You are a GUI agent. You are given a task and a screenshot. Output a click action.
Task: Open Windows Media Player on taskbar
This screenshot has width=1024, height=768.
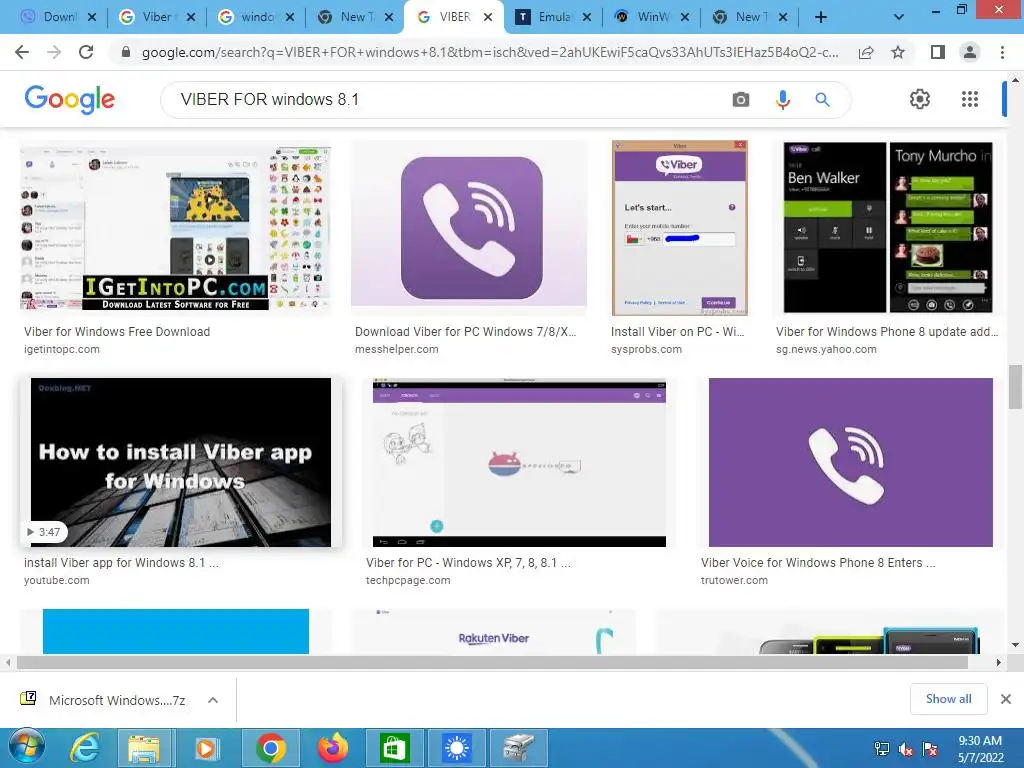coord(206,748)
